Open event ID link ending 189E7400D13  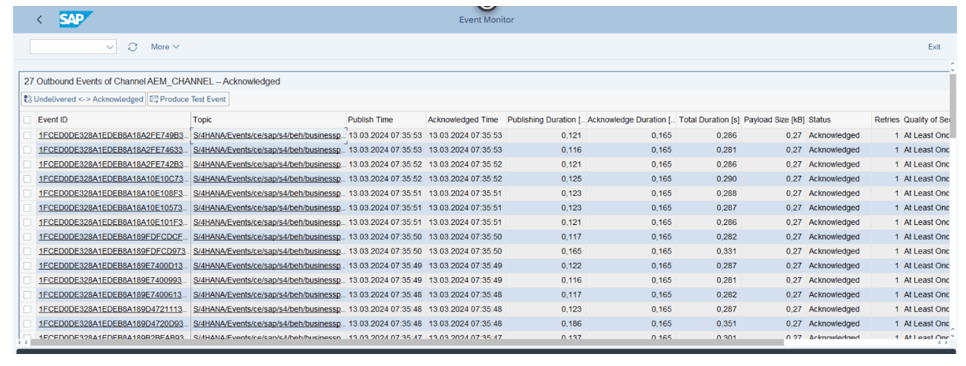click(x=113, y=266)
